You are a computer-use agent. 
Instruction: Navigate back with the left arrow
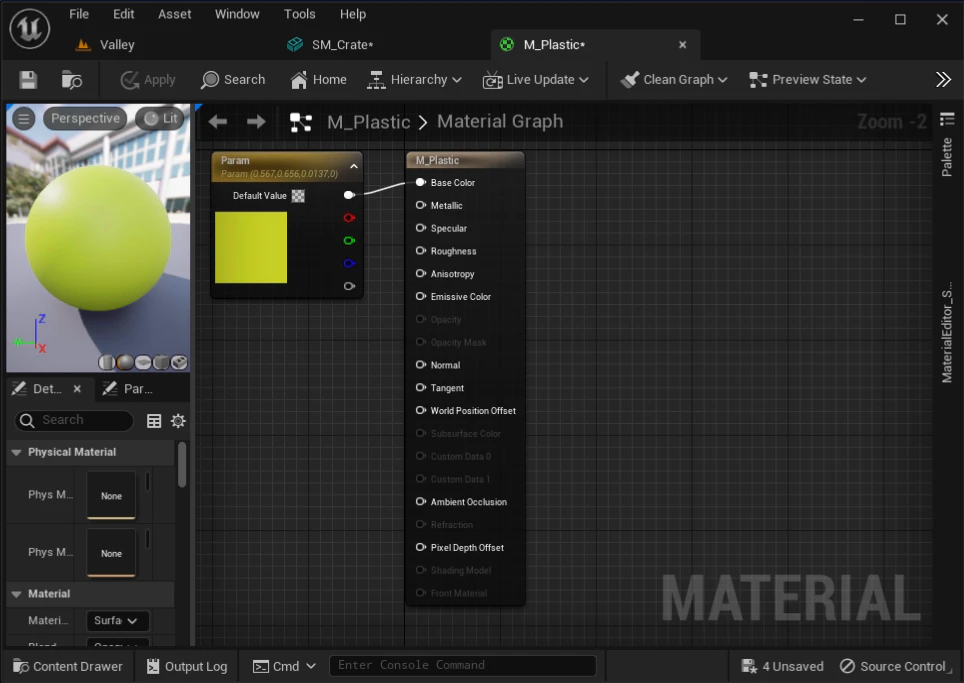[218, 122]
